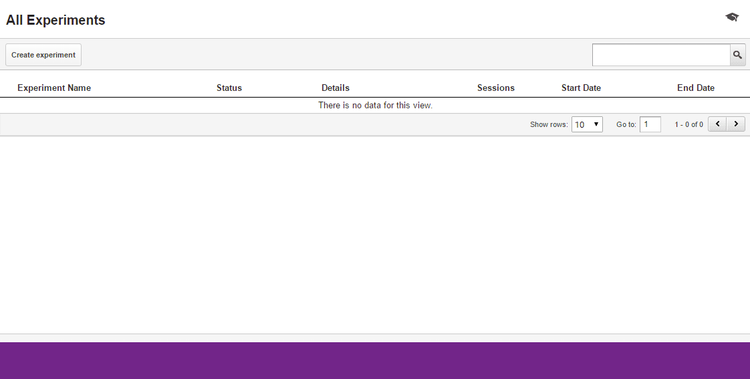
Task: Click the All Experiments heading
Action: (55, 20)
